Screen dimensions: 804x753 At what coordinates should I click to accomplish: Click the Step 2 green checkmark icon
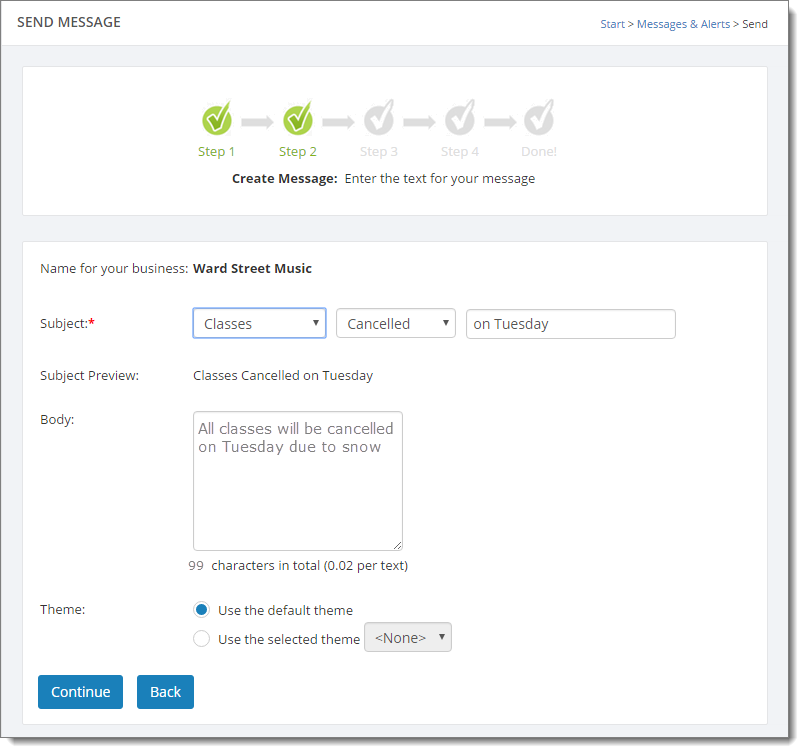pos(297,118)
